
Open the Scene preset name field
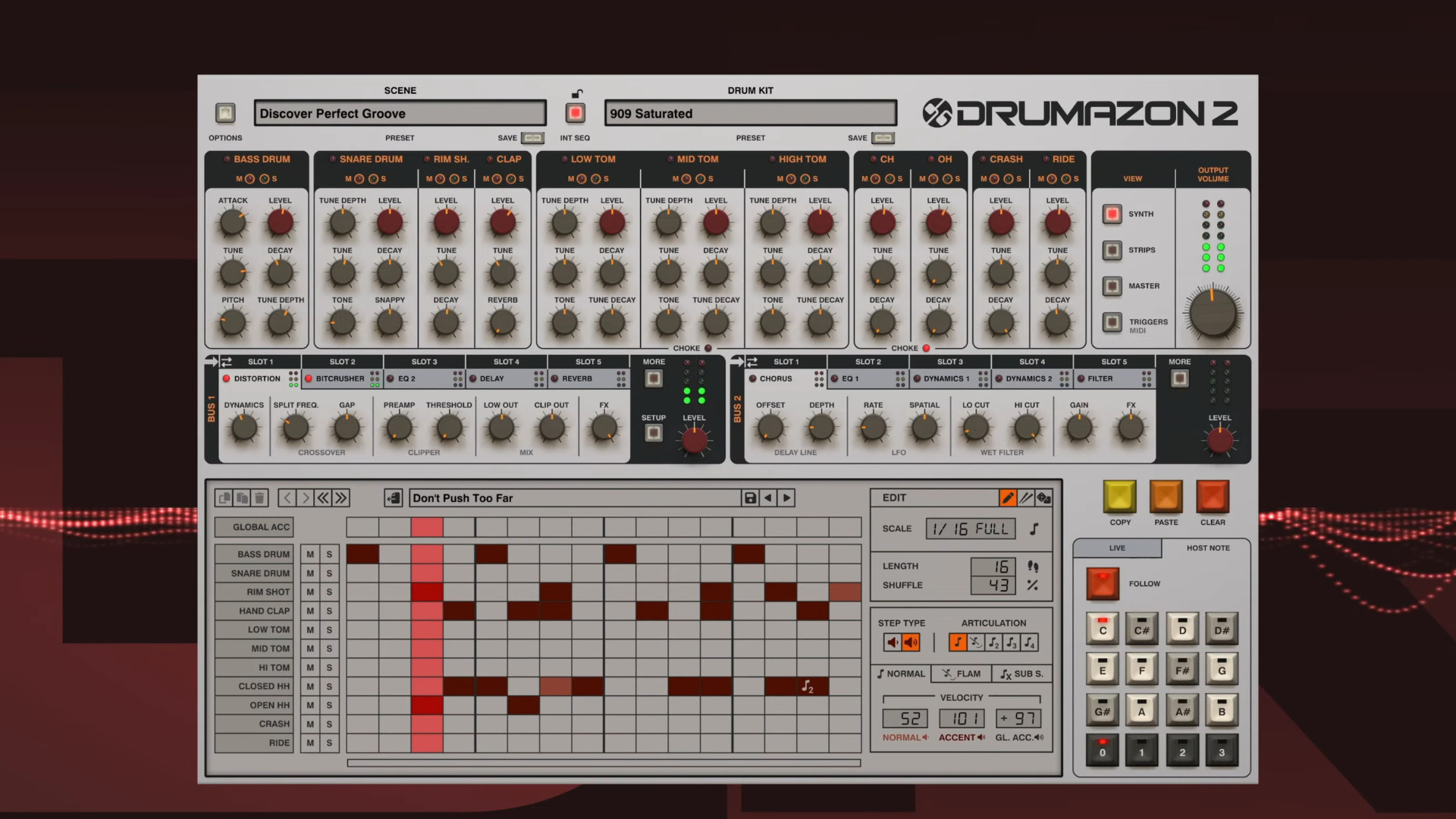pyautogui.click(x=400, y=114)
